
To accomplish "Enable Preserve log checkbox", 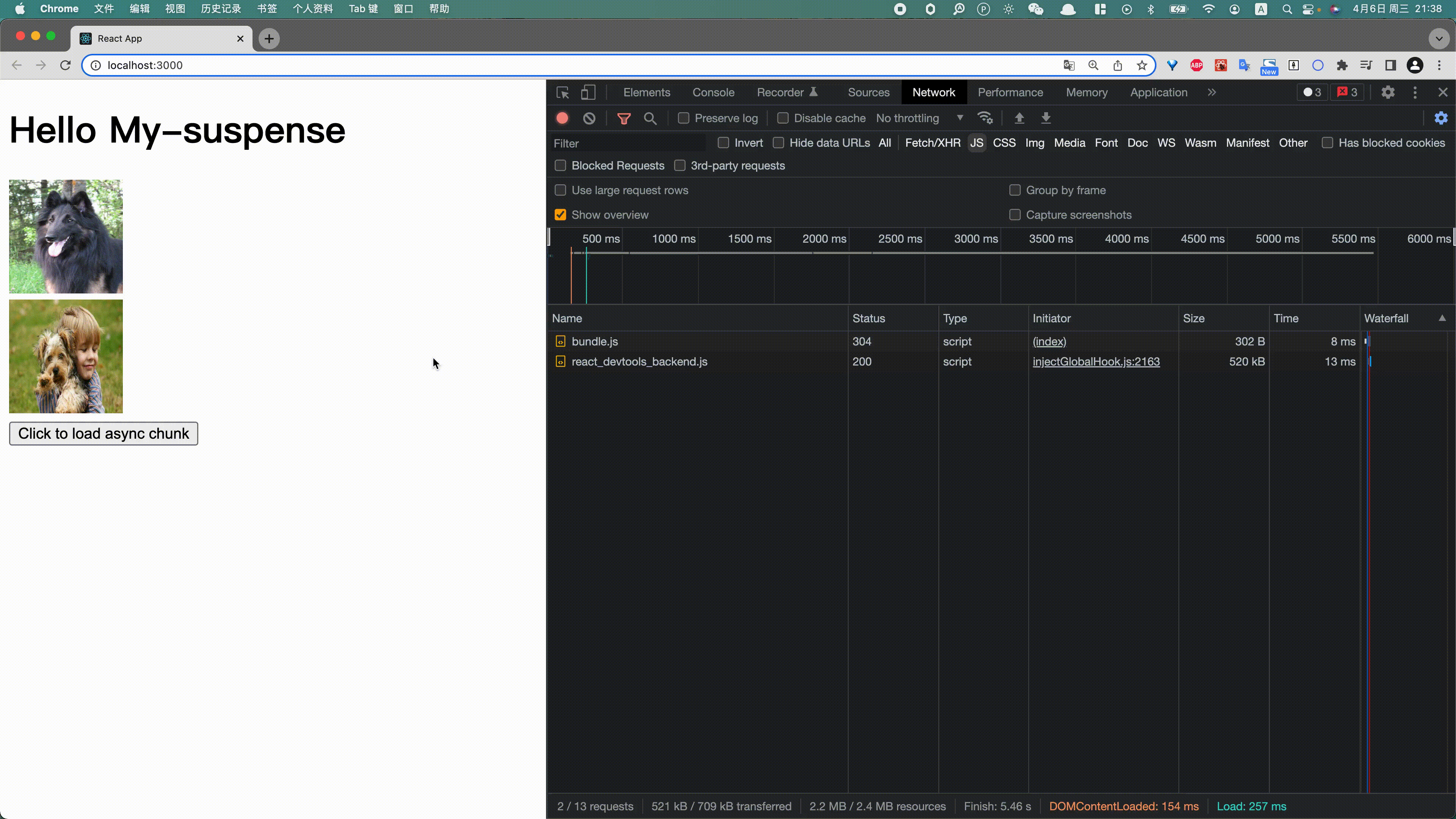I will [x=683, y=118].
